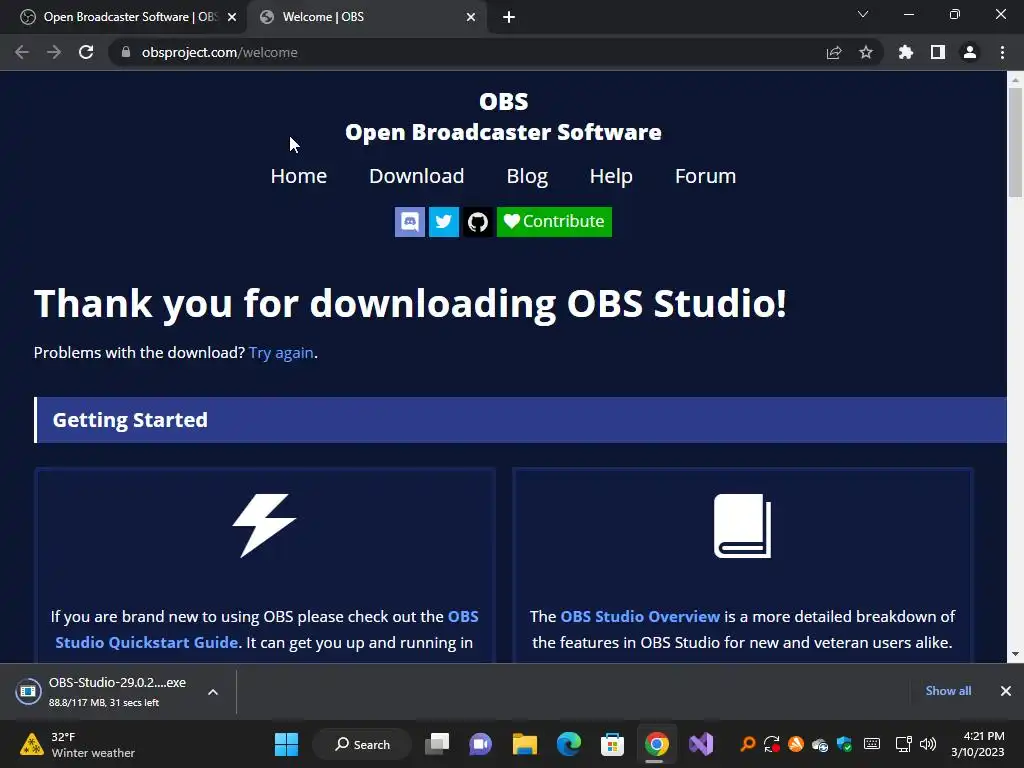Open the clock and date panel

(x=978, y=744)
